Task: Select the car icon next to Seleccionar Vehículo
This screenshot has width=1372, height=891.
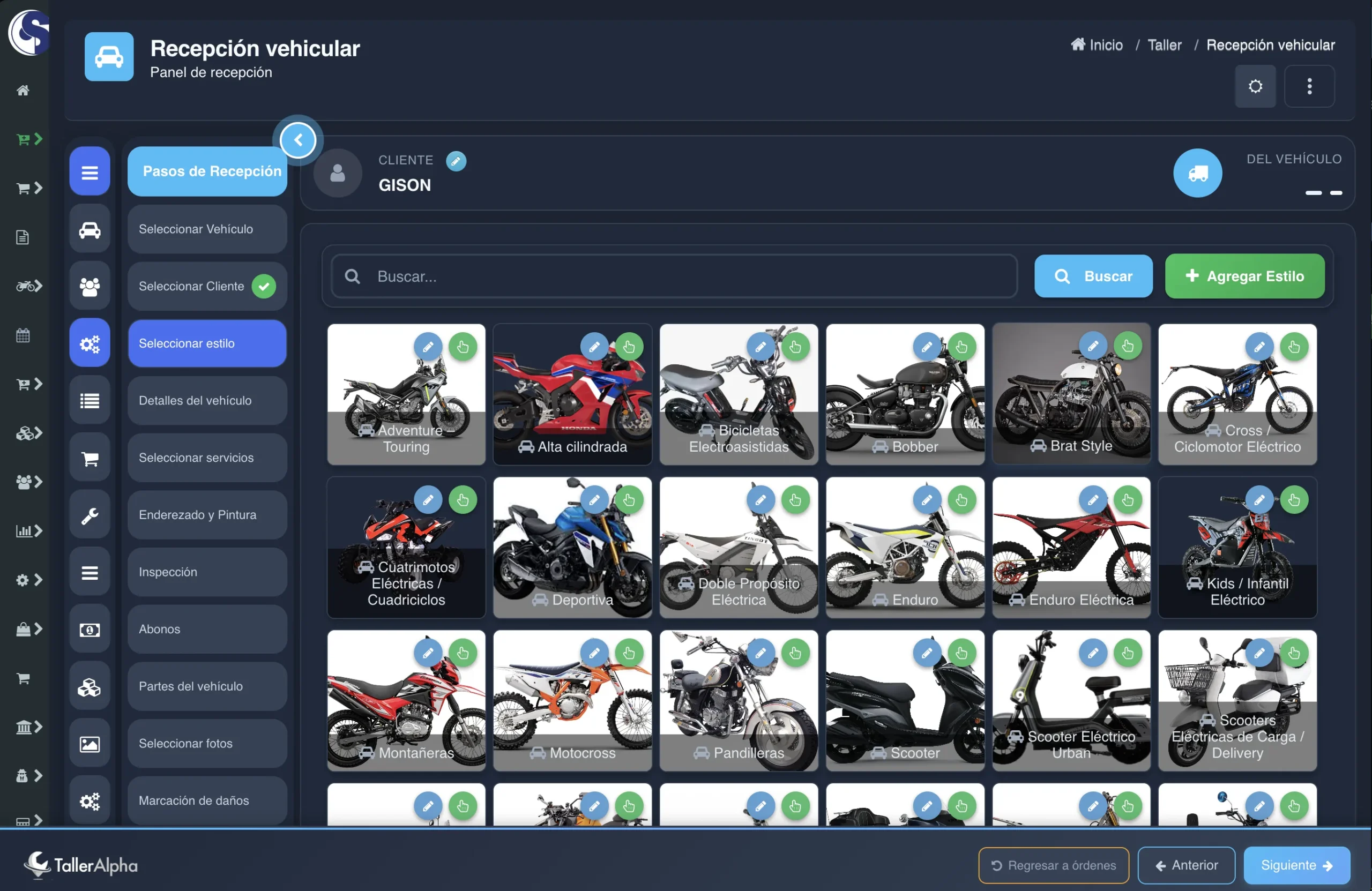Action: (90, 229)
